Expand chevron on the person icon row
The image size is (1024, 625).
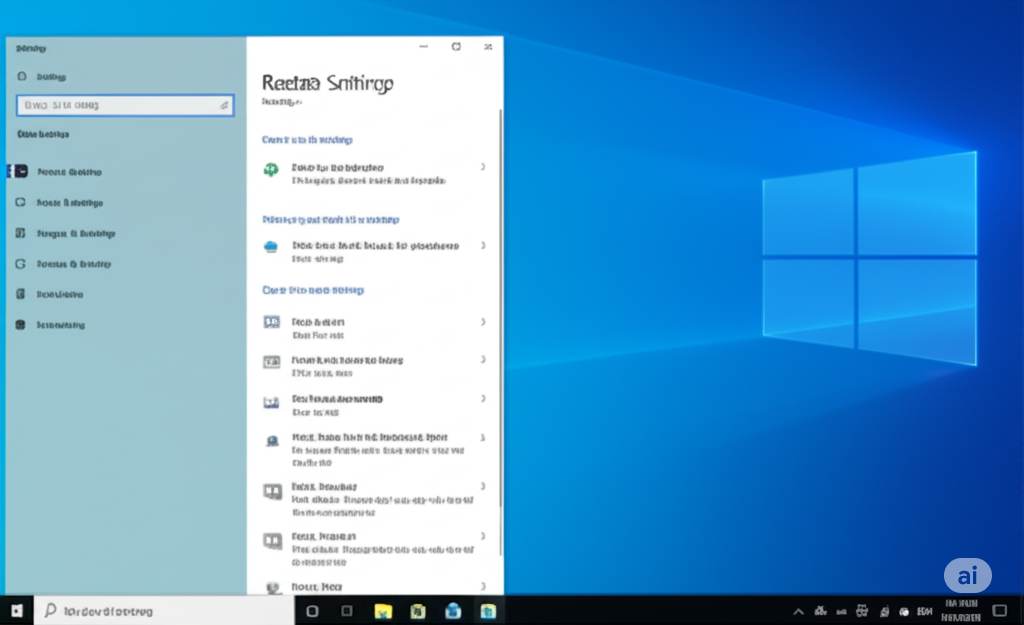coord(483,438)
